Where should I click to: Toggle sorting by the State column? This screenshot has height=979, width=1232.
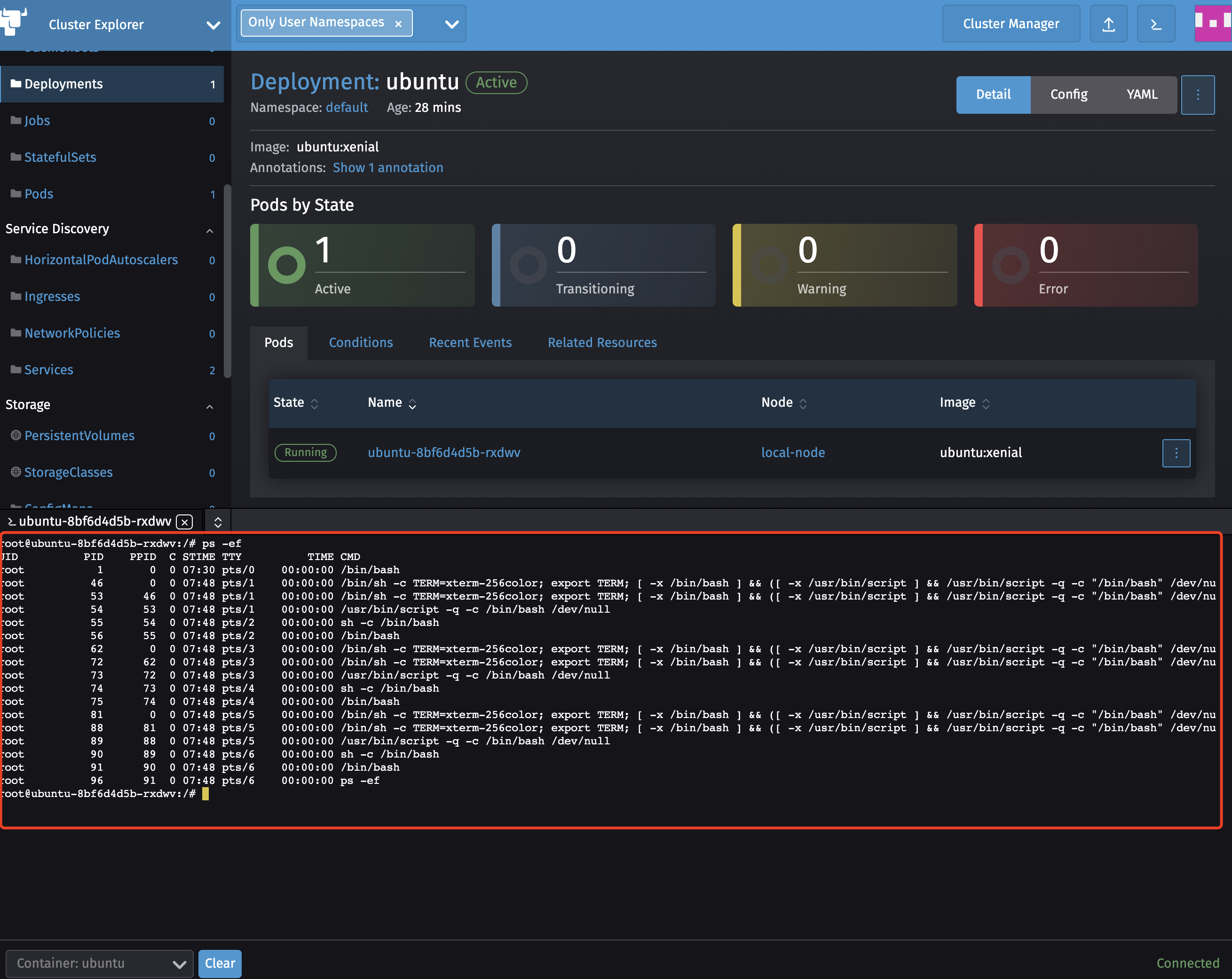click(x=315, y=403)
